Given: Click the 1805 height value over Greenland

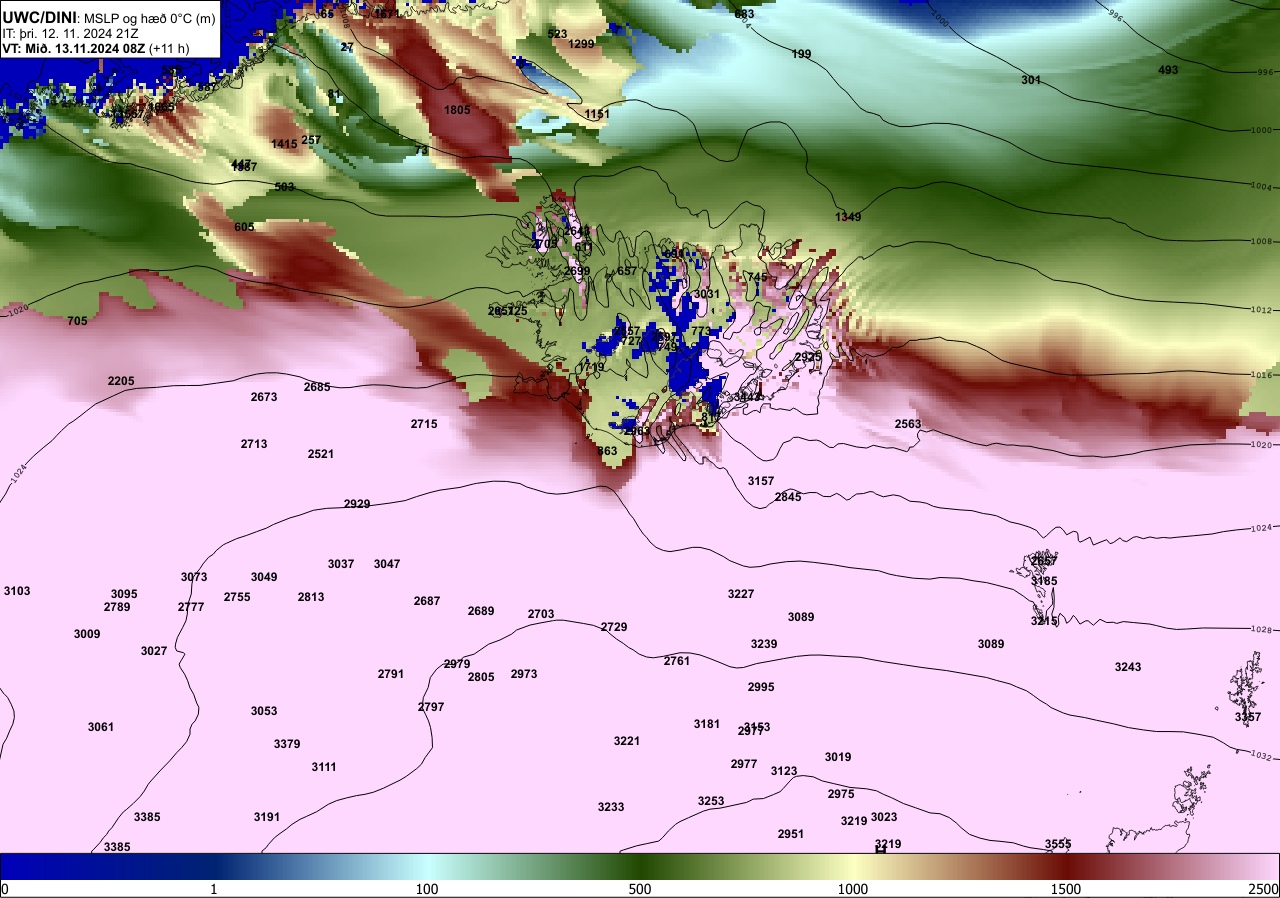Looking at the screenshot, I should click(x=457, y=110).
